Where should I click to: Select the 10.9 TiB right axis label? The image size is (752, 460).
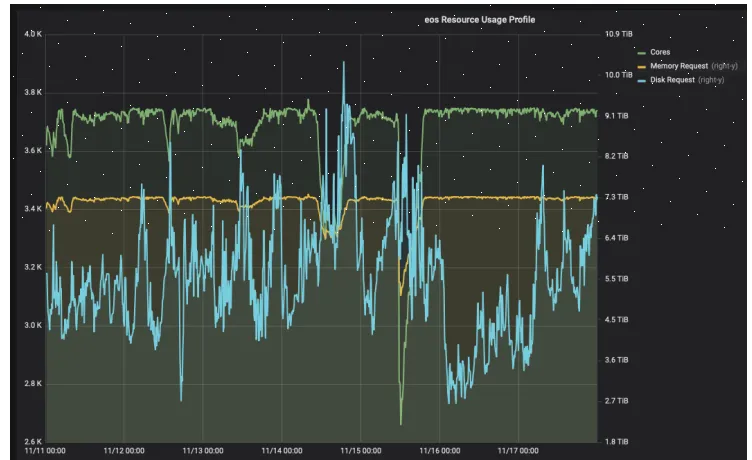(619, 34)
